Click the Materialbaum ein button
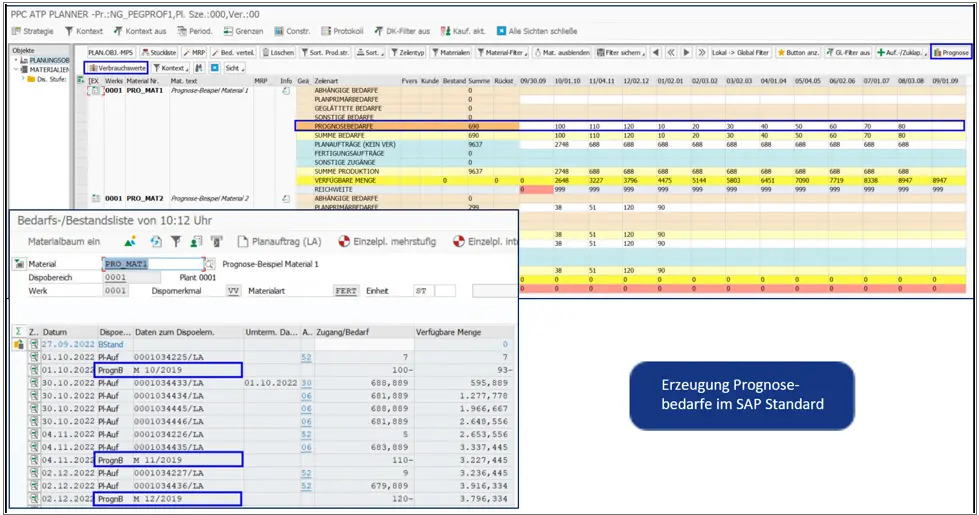979x515 pixels. click(64, 242)
